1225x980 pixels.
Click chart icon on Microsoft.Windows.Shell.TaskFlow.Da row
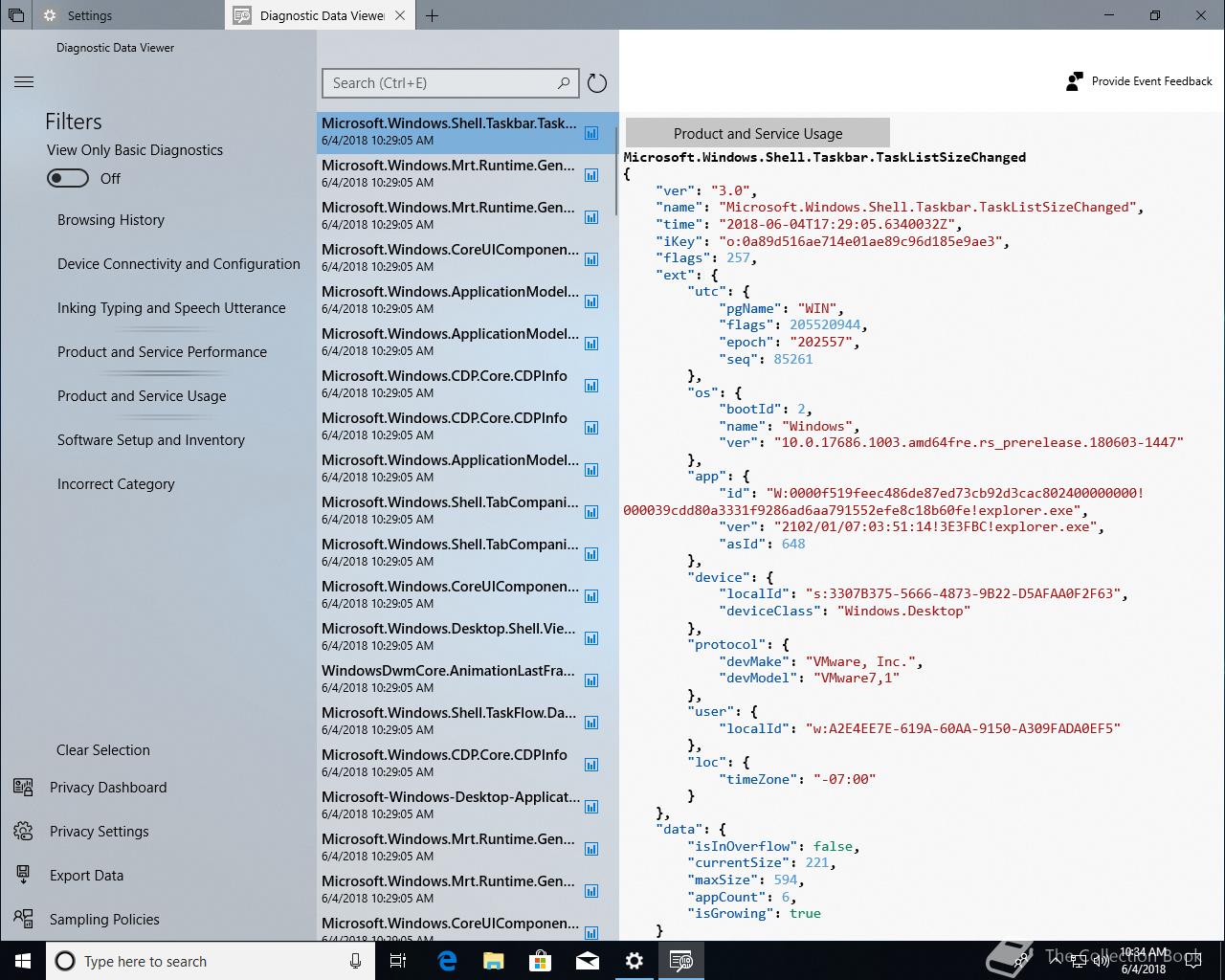tap(591, 724)
